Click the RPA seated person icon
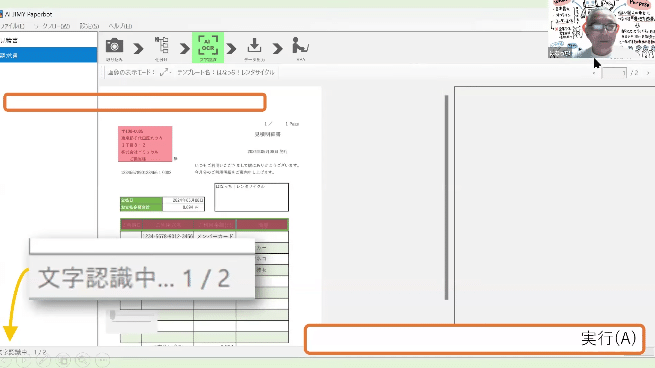655x368 pixels. (x=300, y=45)
